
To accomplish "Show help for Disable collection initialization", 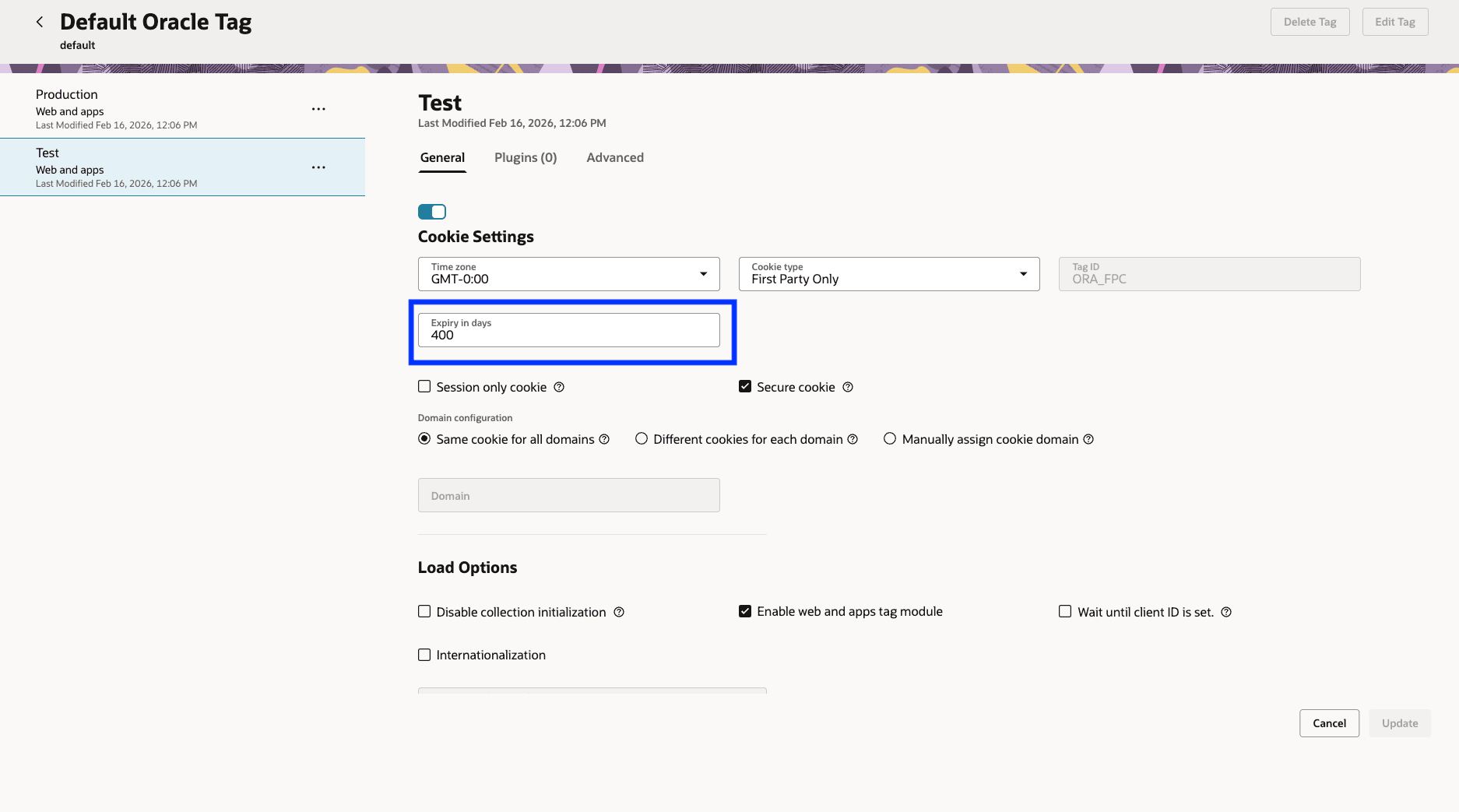I will tap(619, 612).
